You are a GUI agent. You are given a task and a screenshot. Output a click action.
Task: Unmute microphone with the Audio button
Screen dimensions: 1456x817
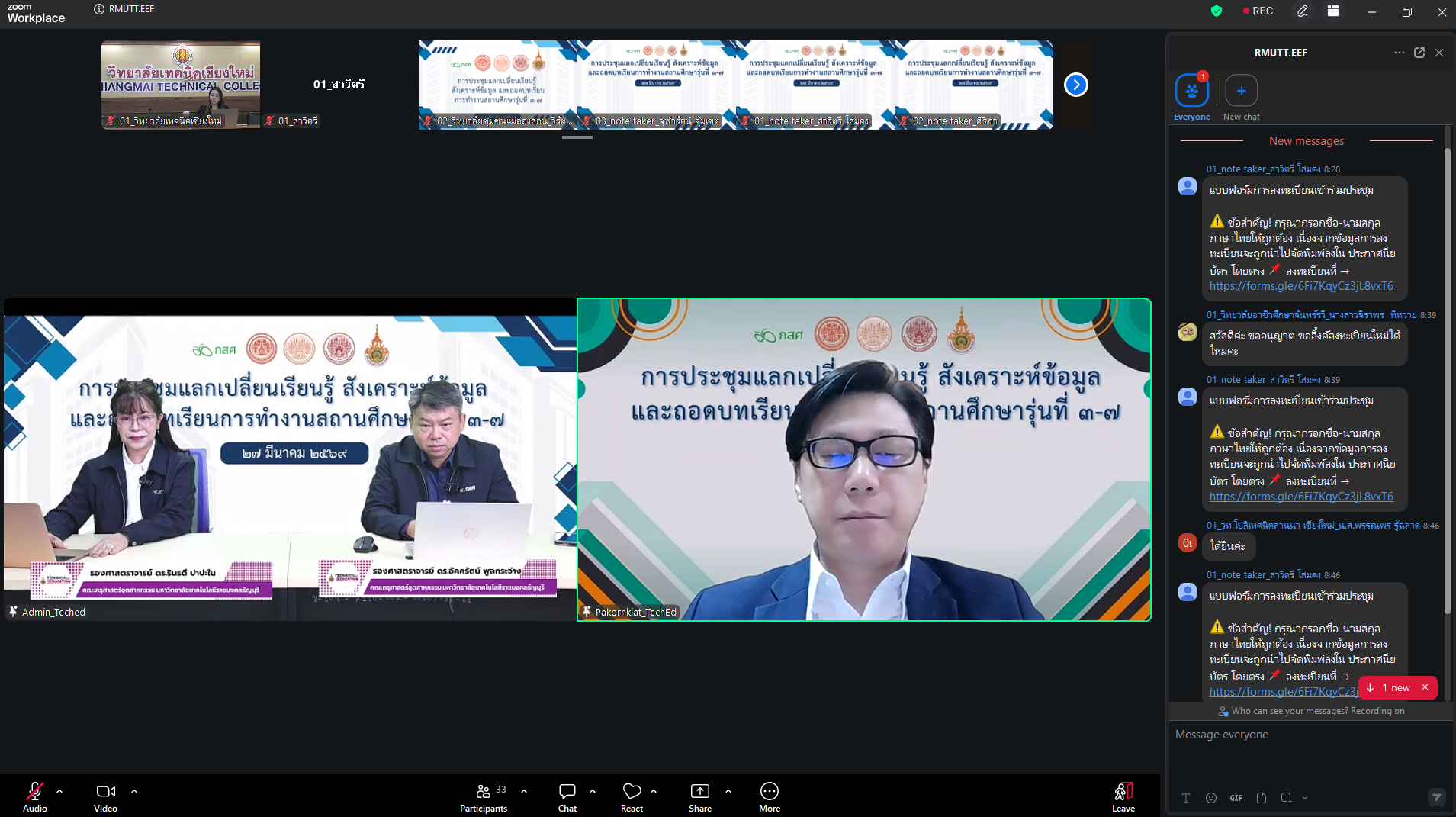[34, 796]
